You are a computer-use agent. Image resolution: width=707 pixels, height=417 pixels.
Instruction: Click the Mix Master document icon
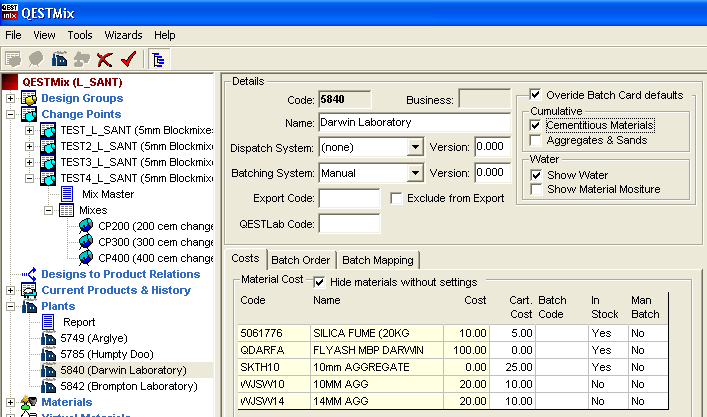coord(67,194)
